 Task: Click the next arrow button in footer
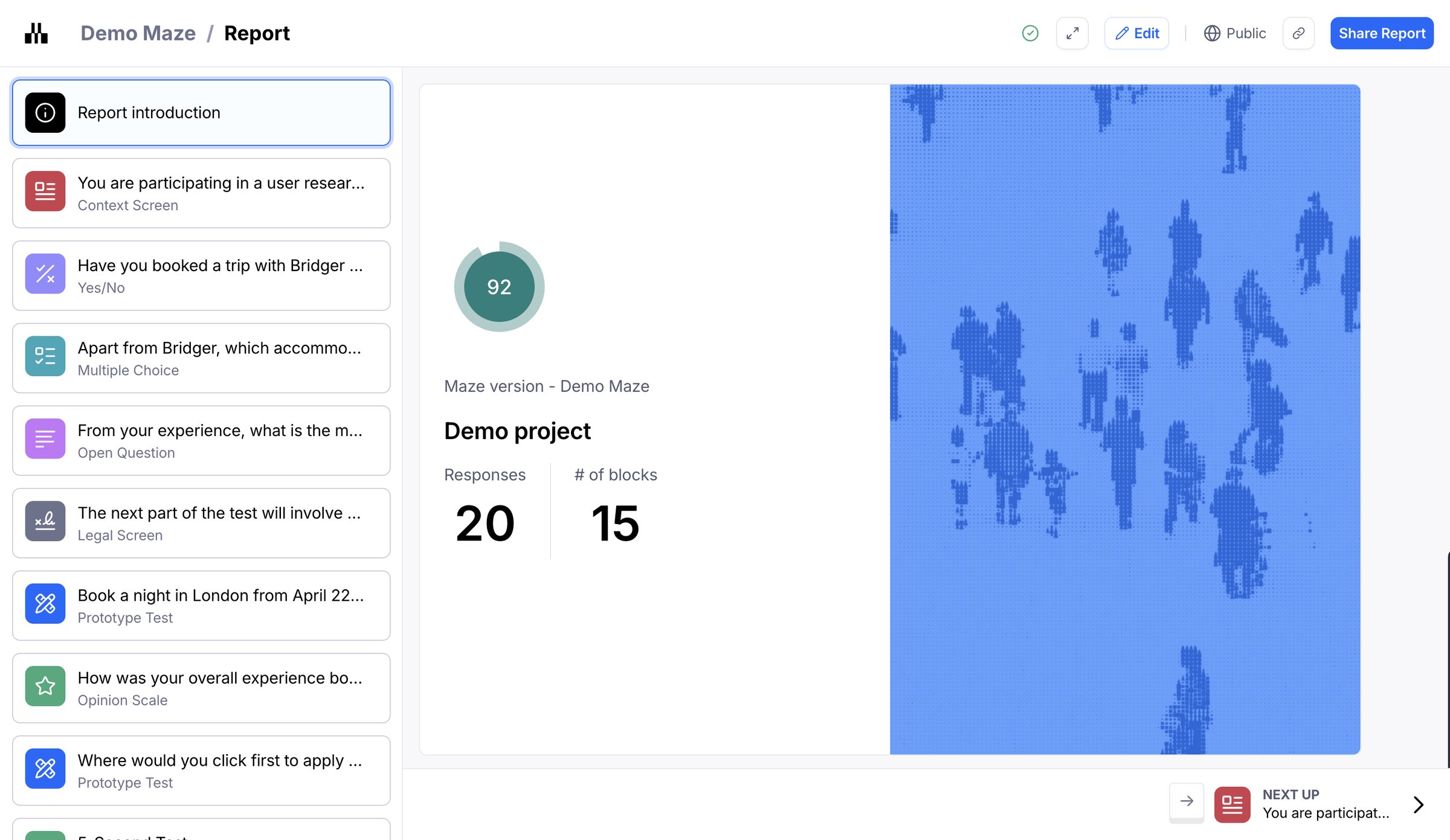1187,801
